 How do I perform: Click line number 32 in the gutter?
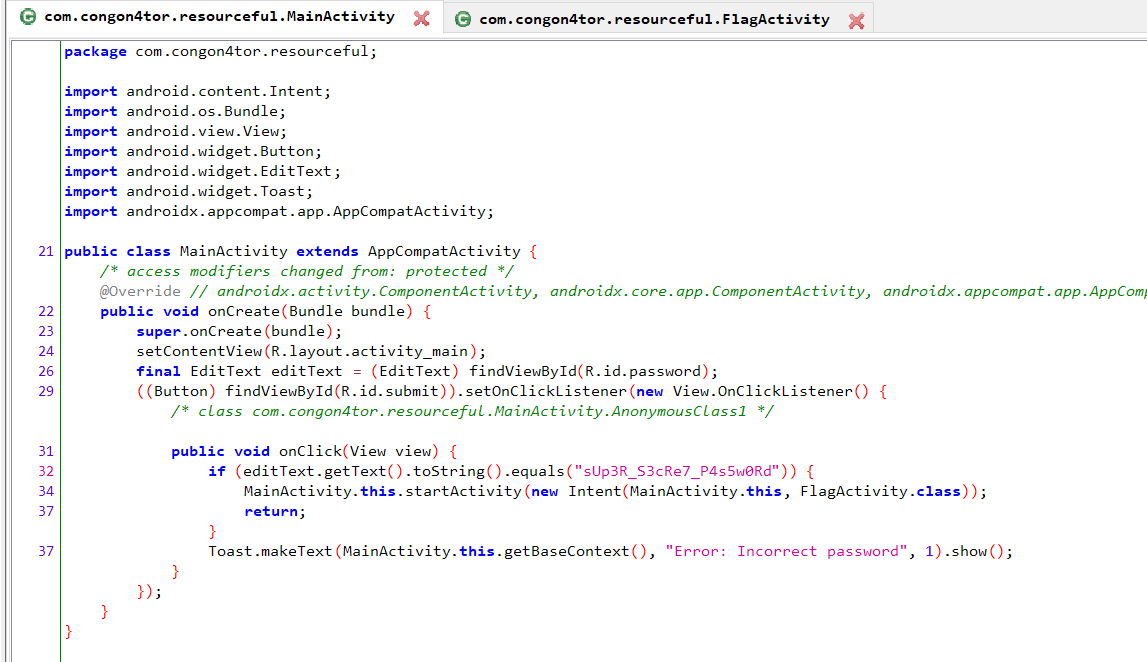46,472
